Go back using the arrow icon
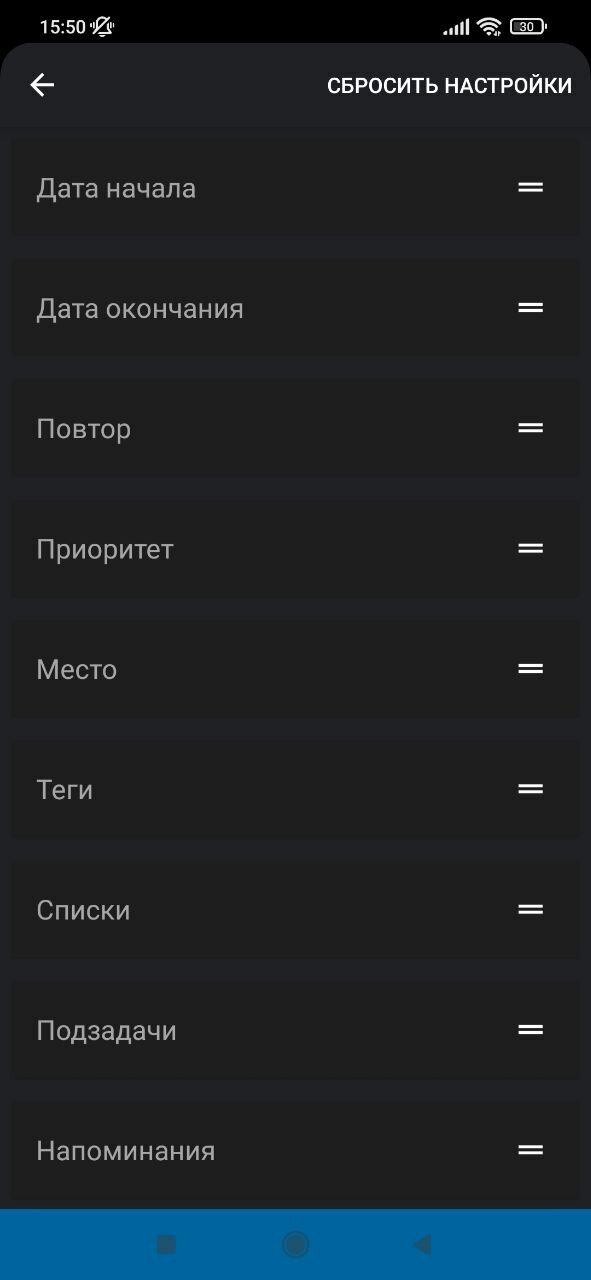Image resolution: width=591 pixels, height=1280 pixels. 42,86
